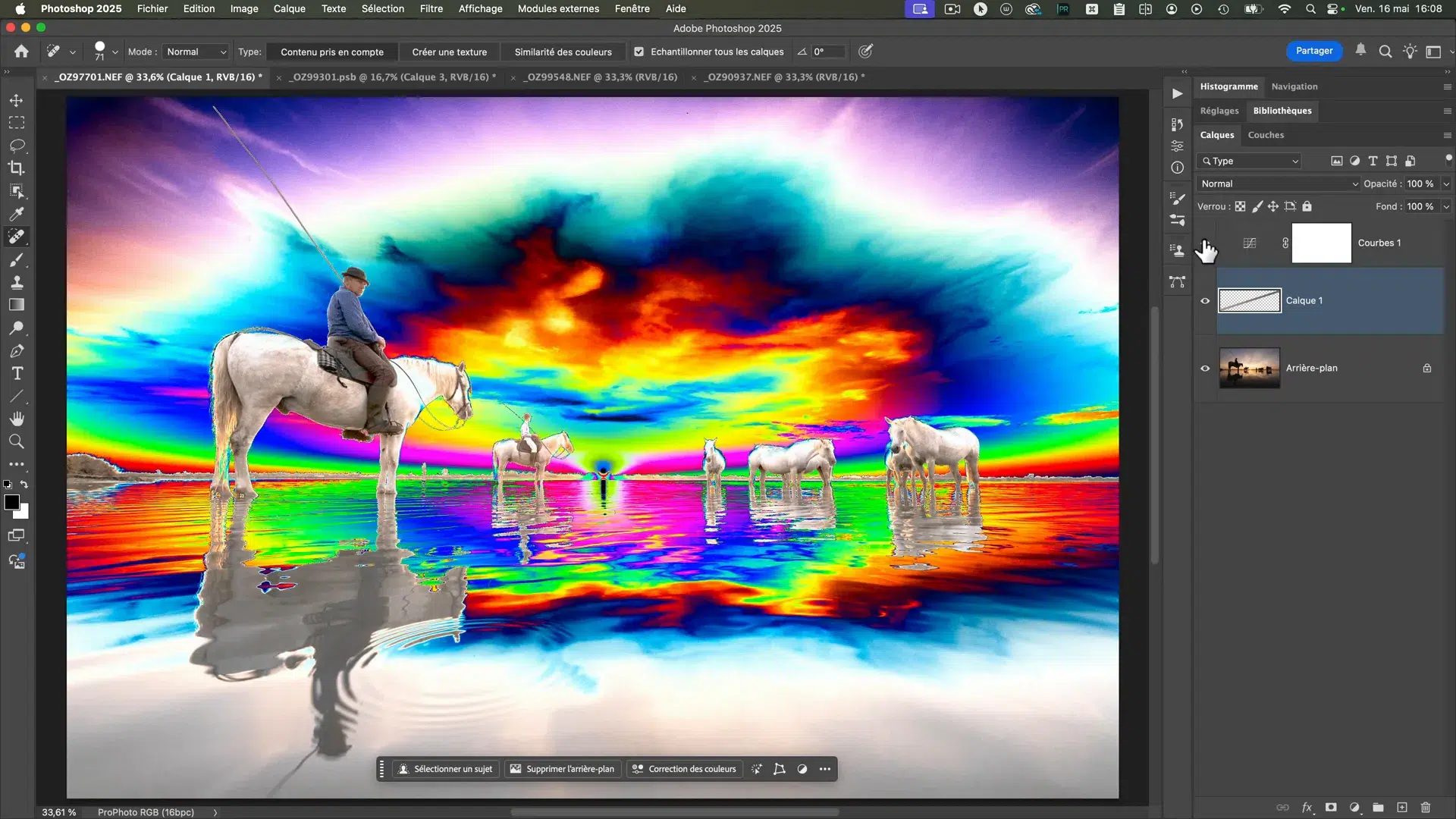Select the Zoom tool in toolbar
This screenshot has height=819, width=1456.
pyautogui.click(x=17, y=441)
